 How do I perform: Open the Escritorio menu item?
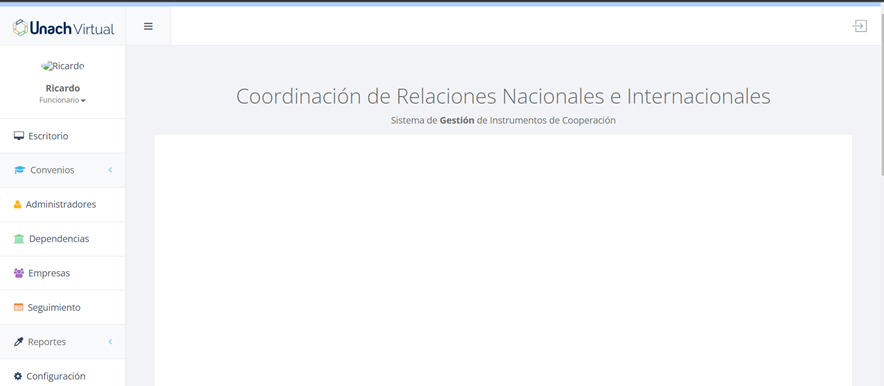63,136
